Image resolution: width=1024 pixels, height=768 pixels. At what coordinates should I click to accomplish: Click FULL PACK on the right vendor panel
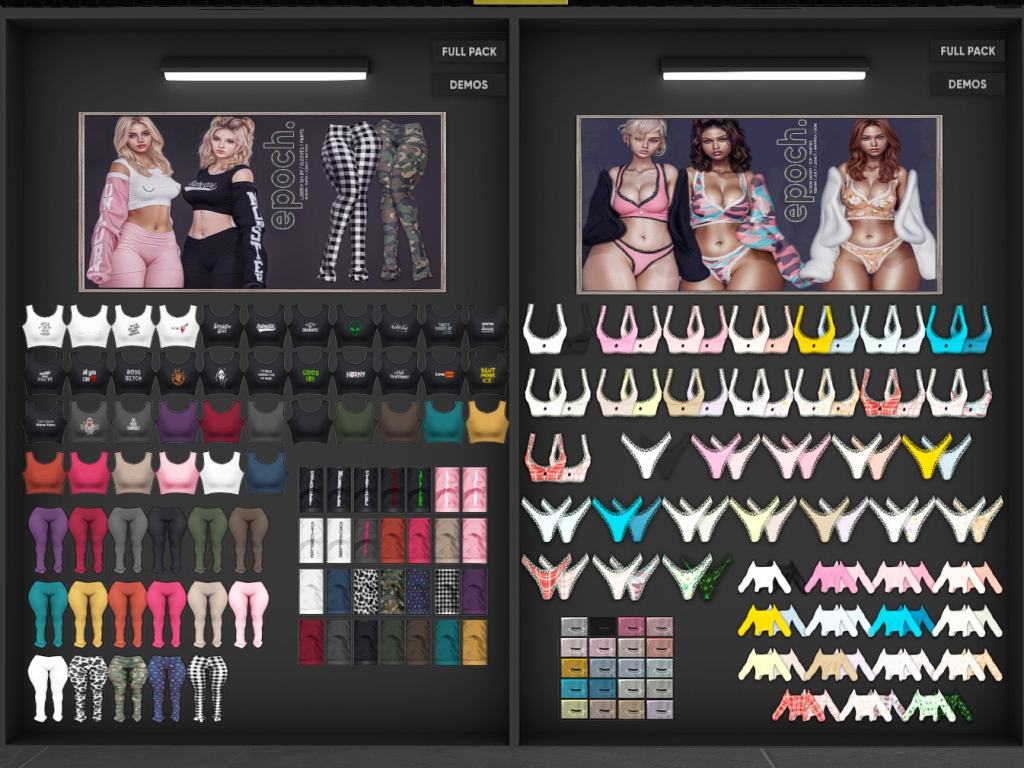coord(967,51)
